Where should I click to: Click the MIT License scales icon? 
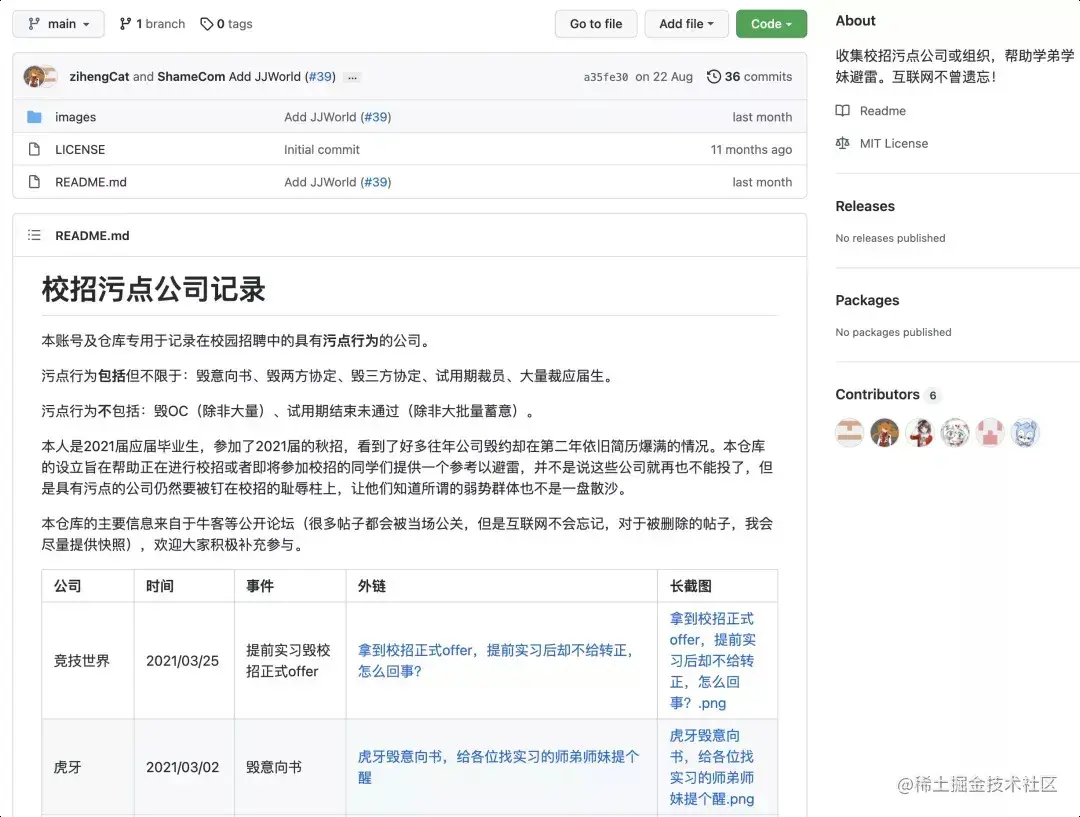click(842, 143)
